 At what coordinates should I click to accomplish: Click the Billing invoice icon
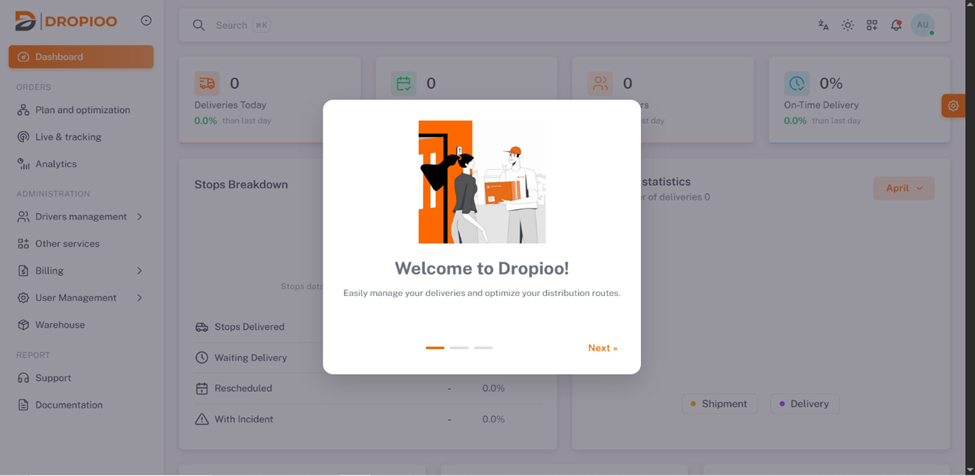point(24,271)
